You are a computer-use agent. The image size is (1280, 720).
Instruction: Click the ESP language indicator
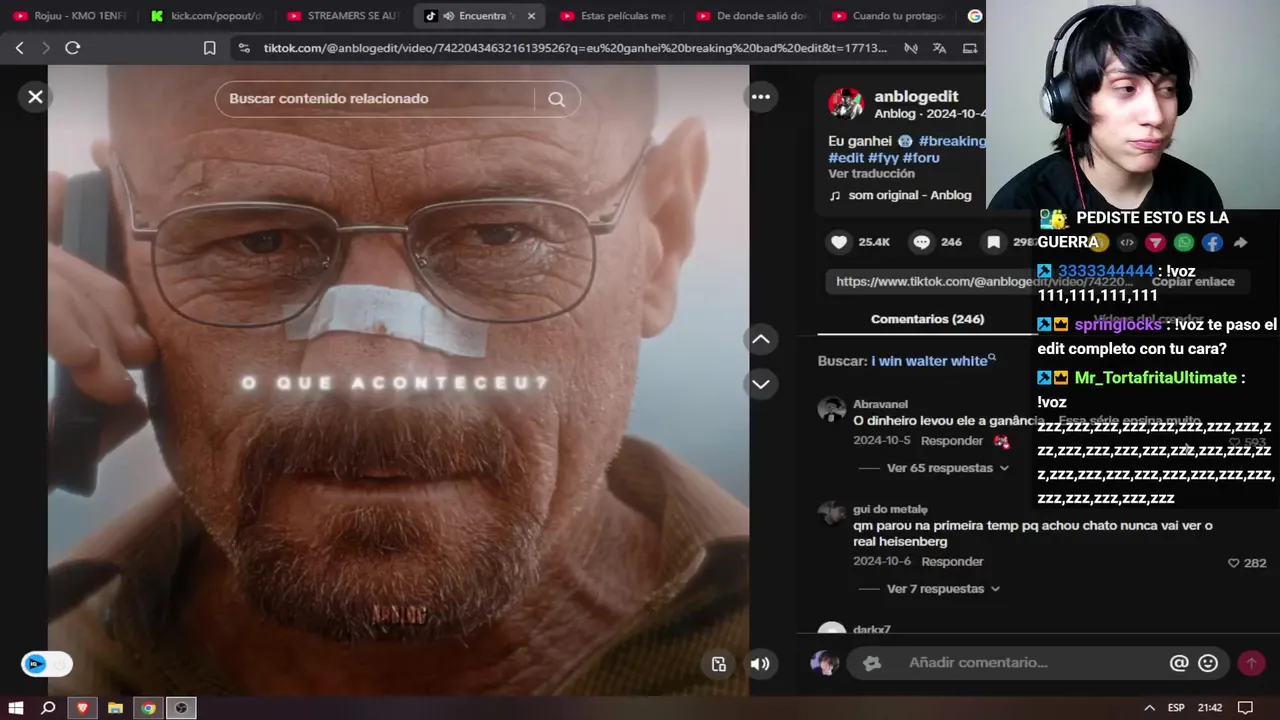1176,708
